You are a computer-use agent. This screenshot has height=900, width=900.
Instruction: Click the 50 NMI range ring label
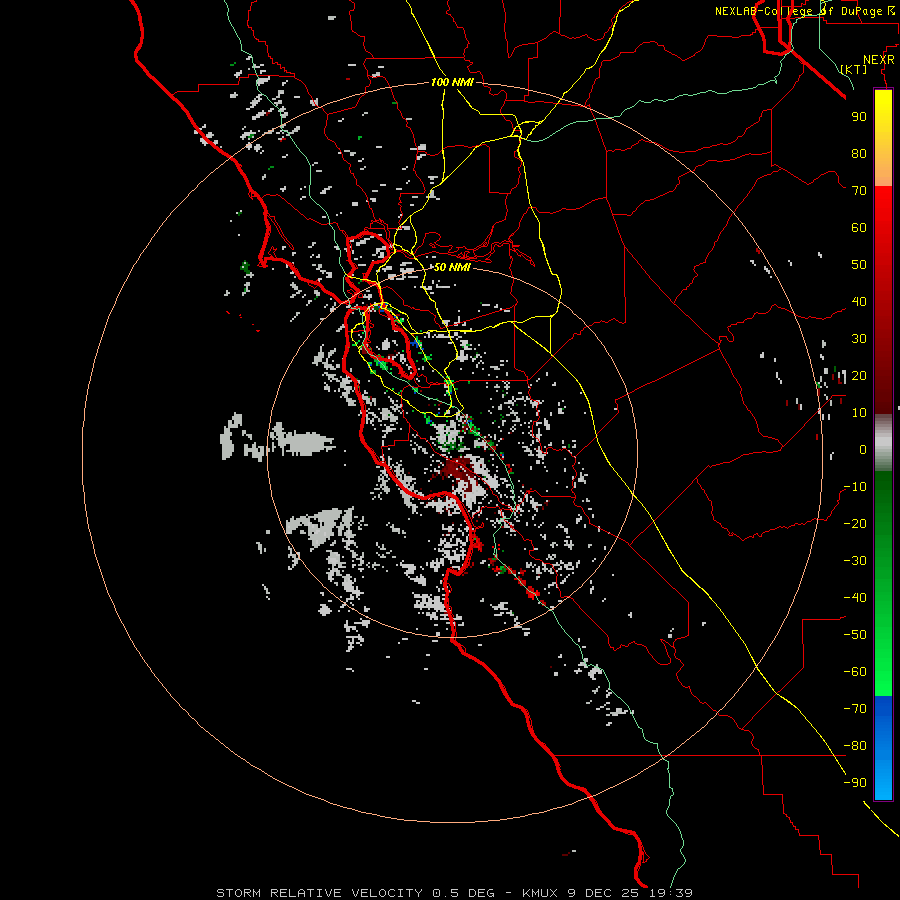tap(452, 267)
